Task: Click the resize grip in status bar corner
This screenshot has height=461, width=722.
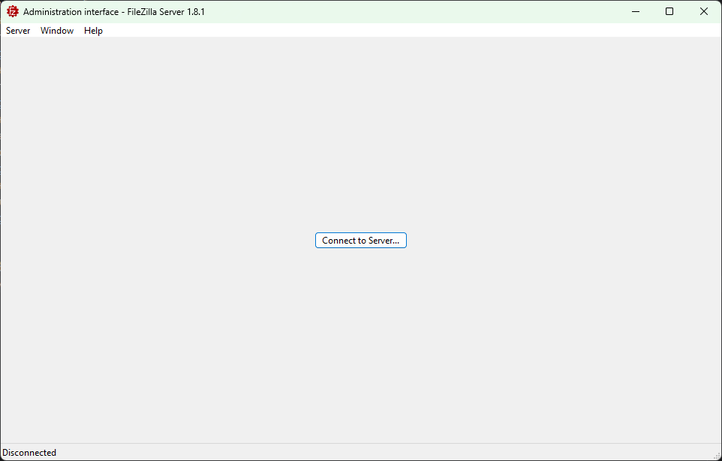Action: (x=716, y=455)
